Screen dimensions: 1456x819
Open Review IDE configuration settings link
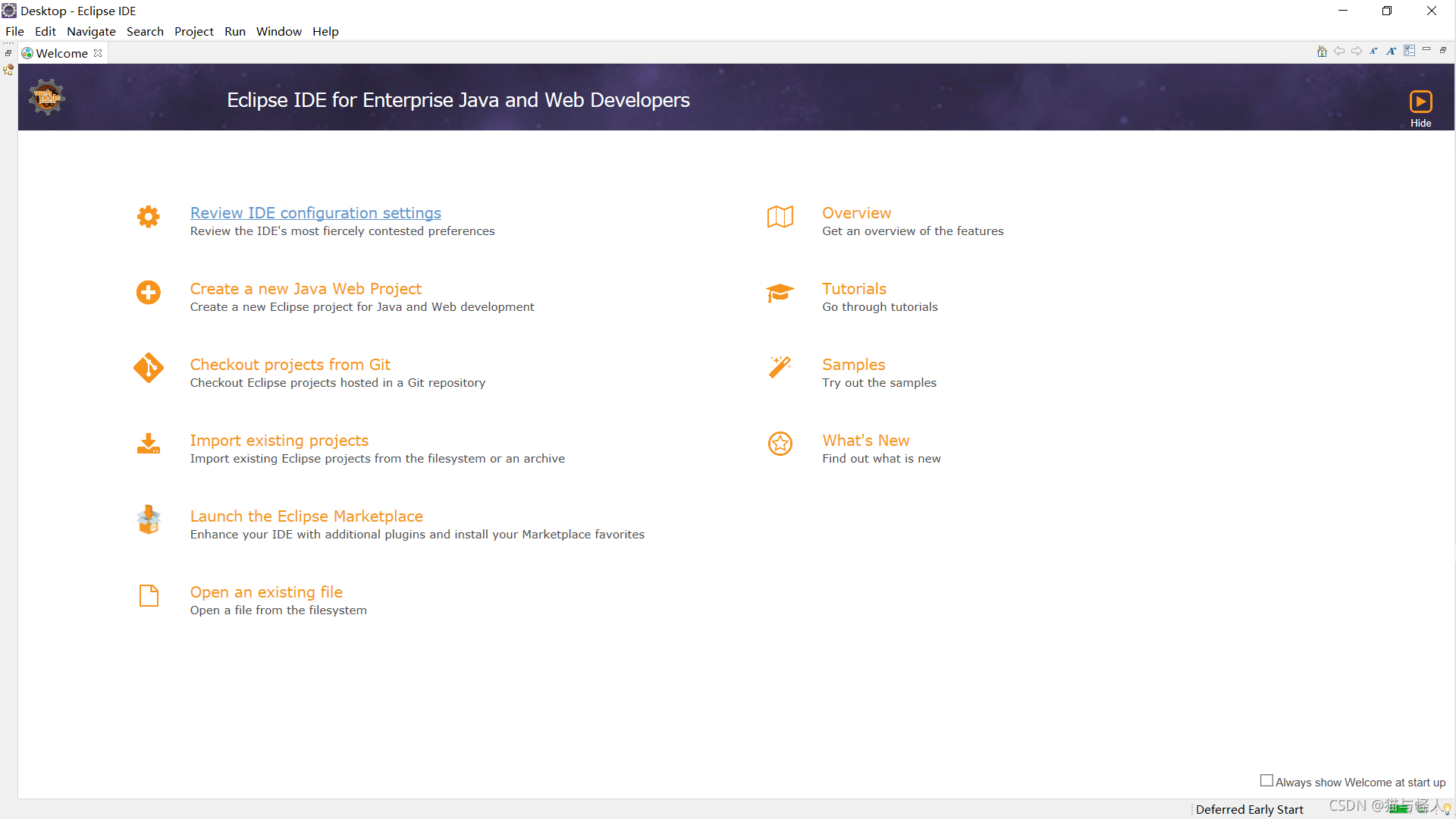pyautogui.click(x=315, y=213)
